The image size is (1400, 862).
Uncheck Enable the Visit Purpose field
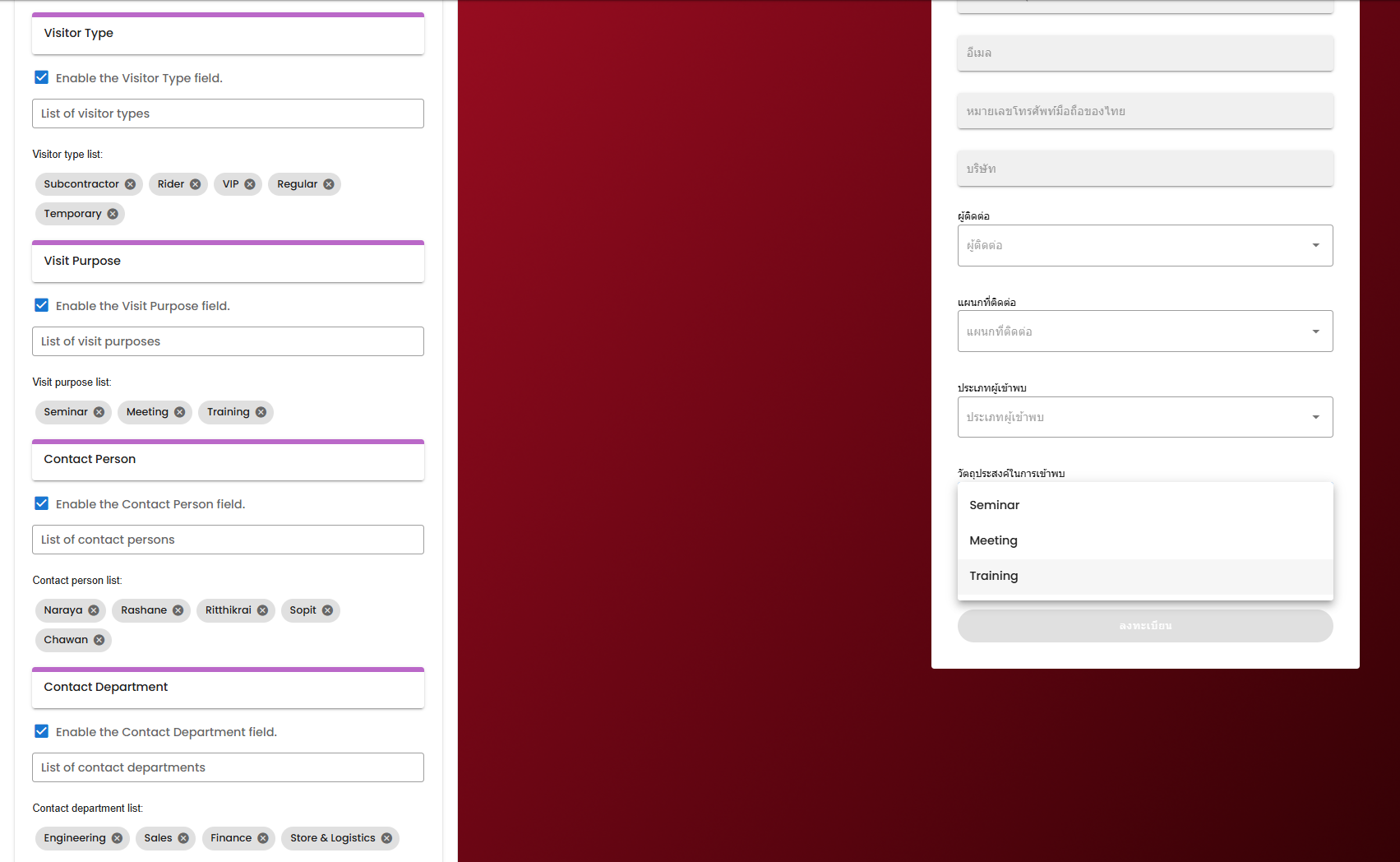[42, 305]
